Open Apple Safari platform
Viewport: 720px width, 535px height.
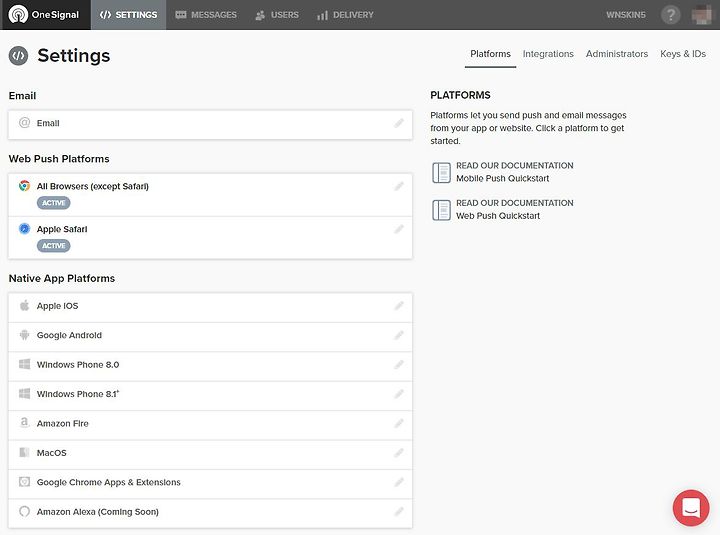point(210,237)
